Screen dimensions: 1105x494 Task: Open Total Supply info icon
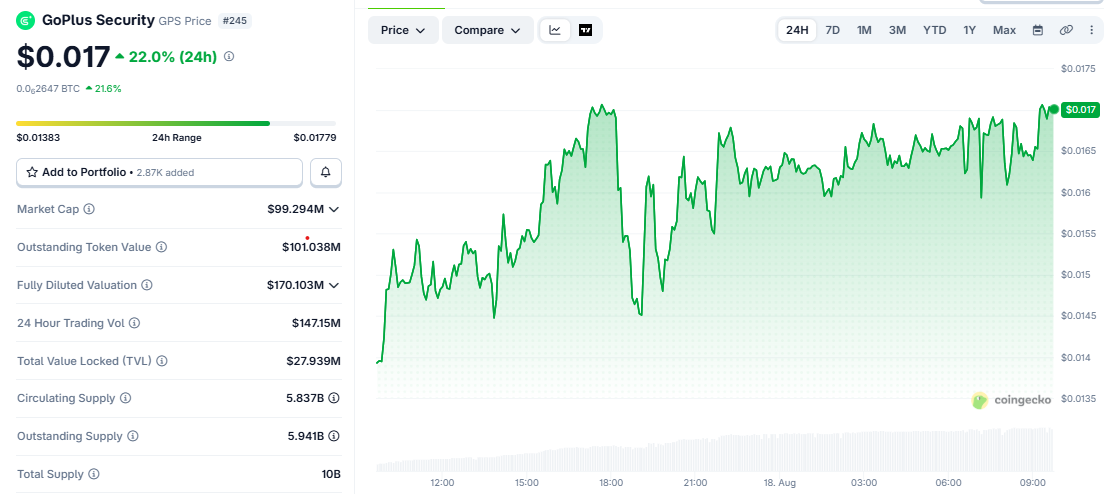94,474
